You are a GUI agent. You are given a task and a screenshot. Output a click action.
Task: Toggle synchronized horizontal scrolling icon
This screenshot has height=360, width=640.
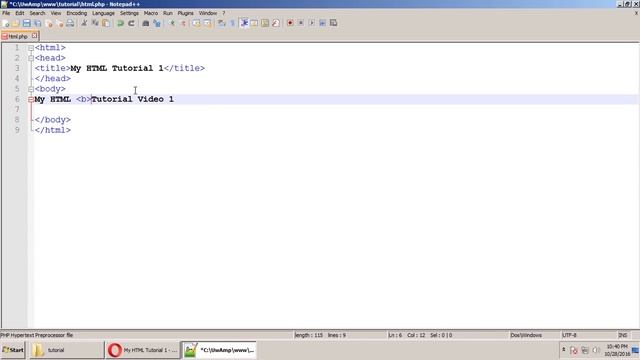207,23
